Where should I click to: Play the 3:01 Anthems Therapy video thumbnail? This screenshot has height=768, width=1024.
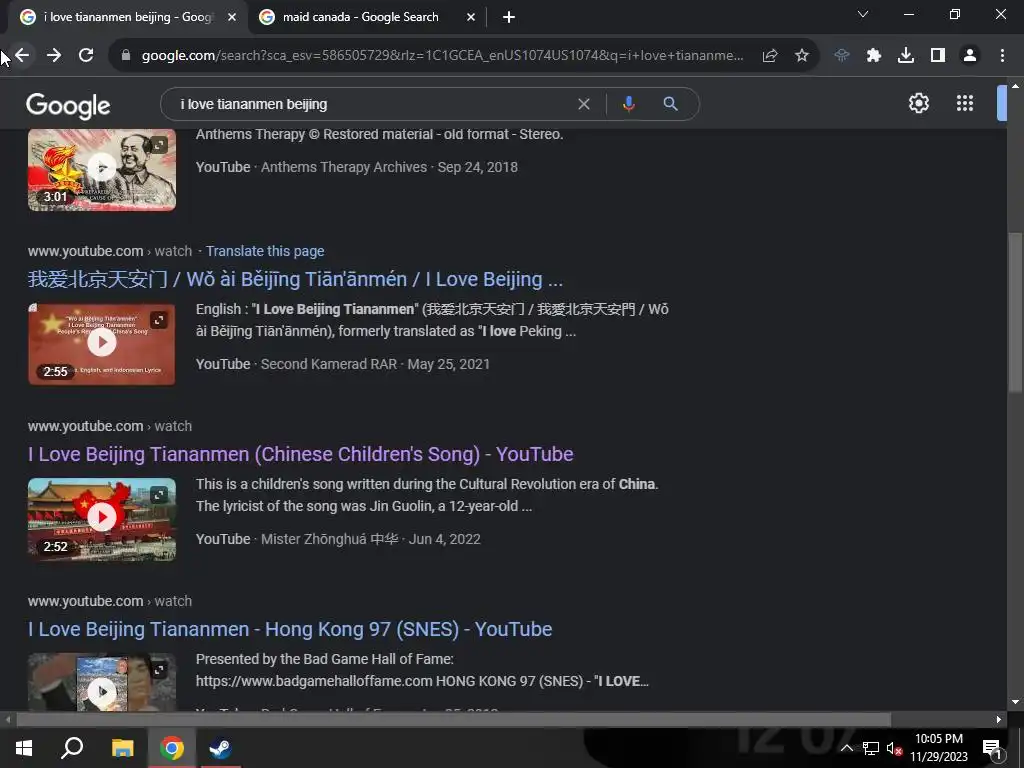pos(102,168)
